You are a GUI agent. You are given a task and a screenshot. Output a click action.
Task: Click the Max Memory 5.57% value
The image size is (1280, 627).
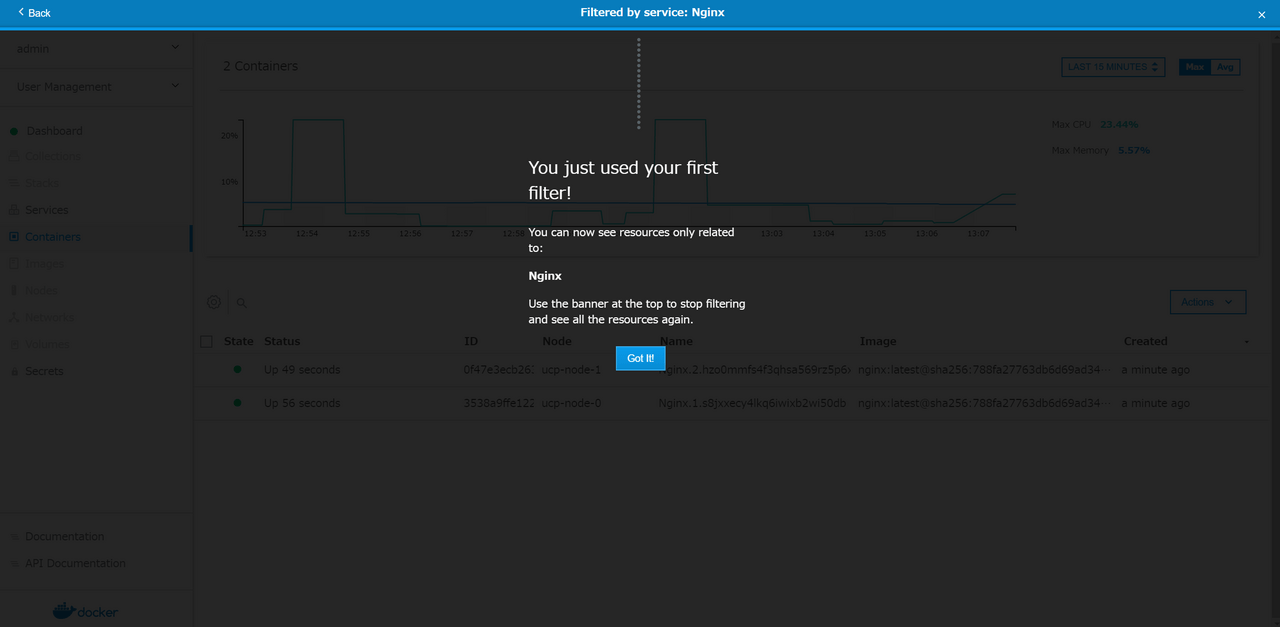pos(1134,150)
